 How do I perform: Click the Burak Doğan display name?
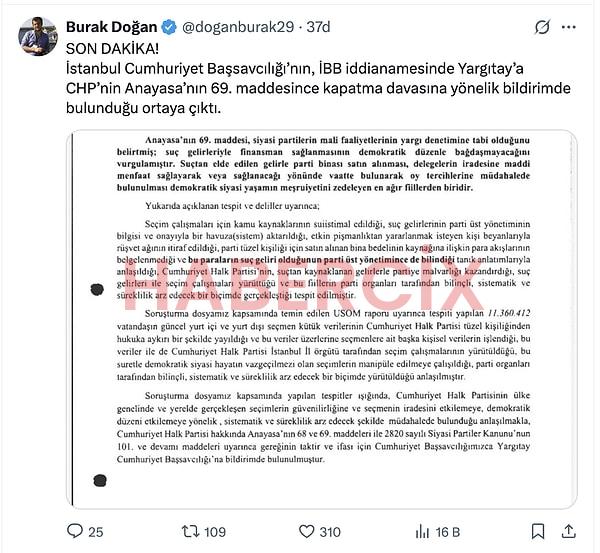tap(111, 27)
